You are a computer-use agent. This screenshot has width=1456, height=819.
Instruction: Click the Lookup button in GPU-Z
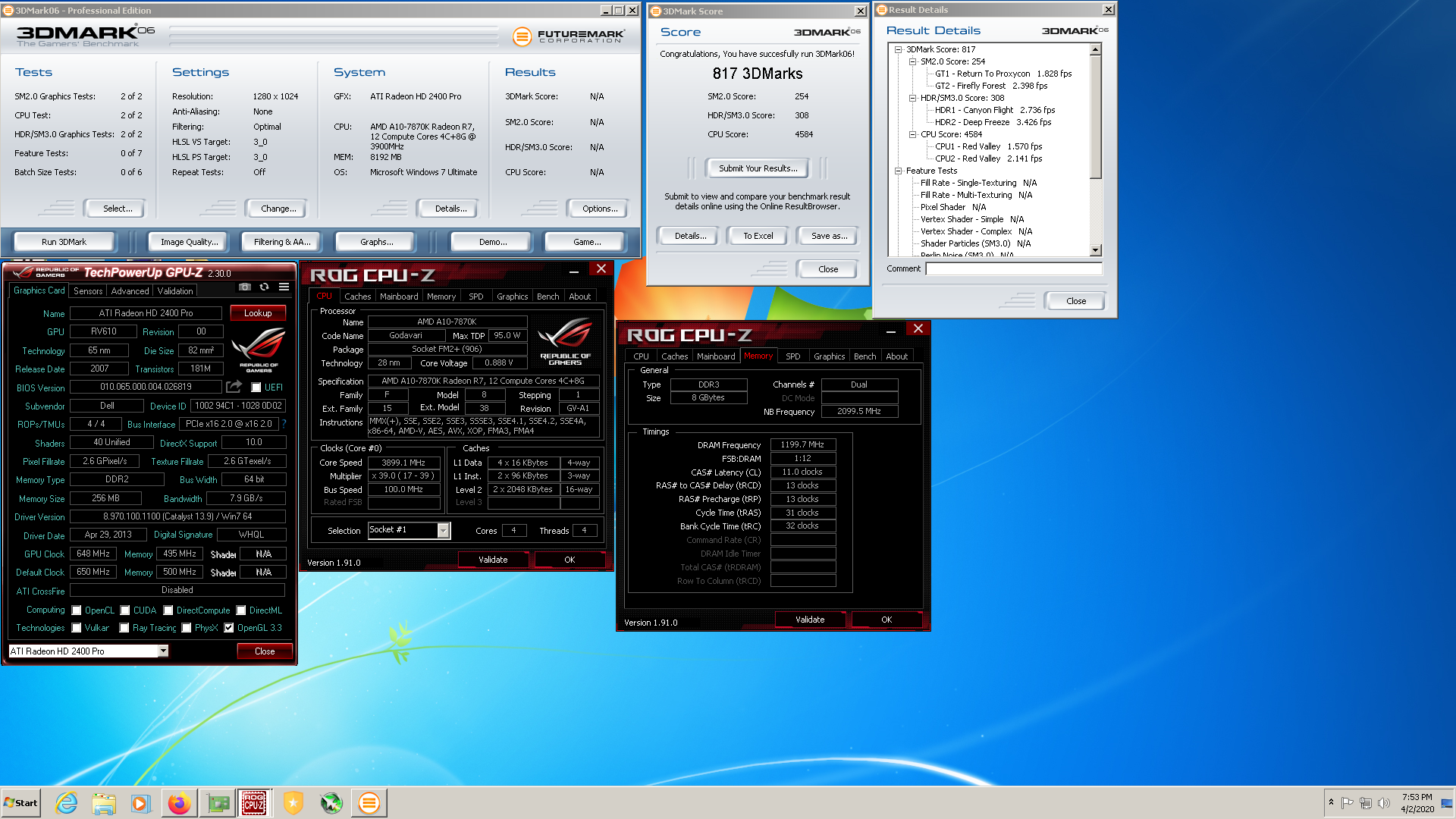[258, 313]
